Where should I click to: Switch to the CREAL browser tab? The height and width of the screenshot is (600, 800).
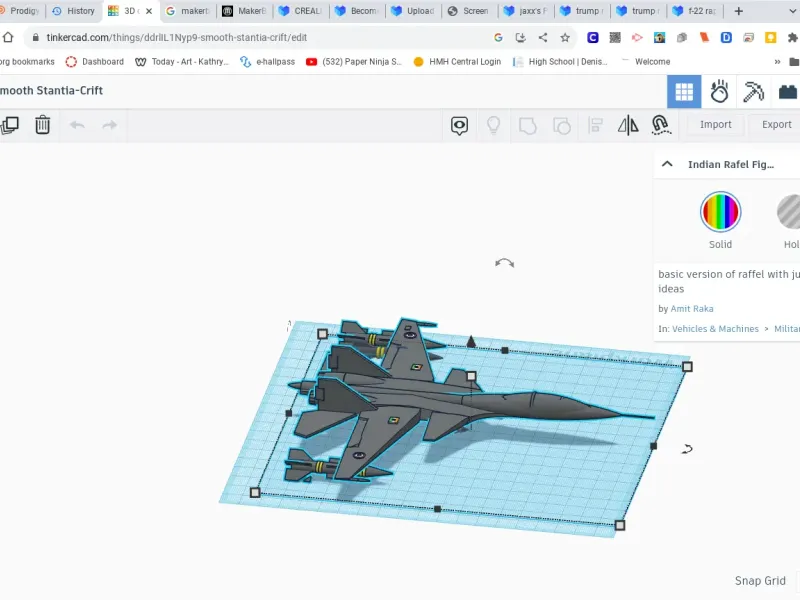point(301,11)
